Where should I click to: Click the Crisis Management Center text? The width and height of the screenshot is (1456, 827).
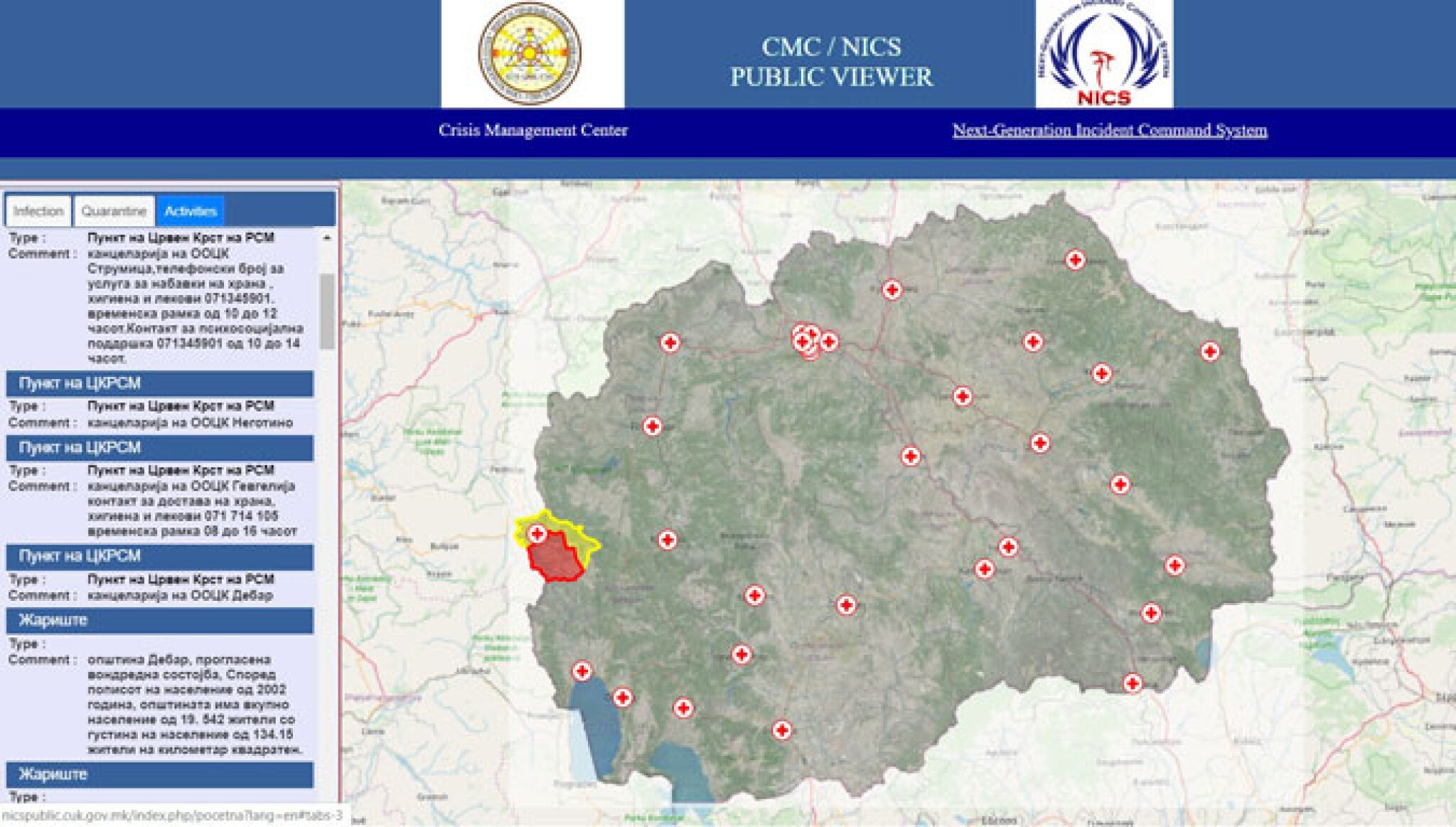[x=532, y=130]
